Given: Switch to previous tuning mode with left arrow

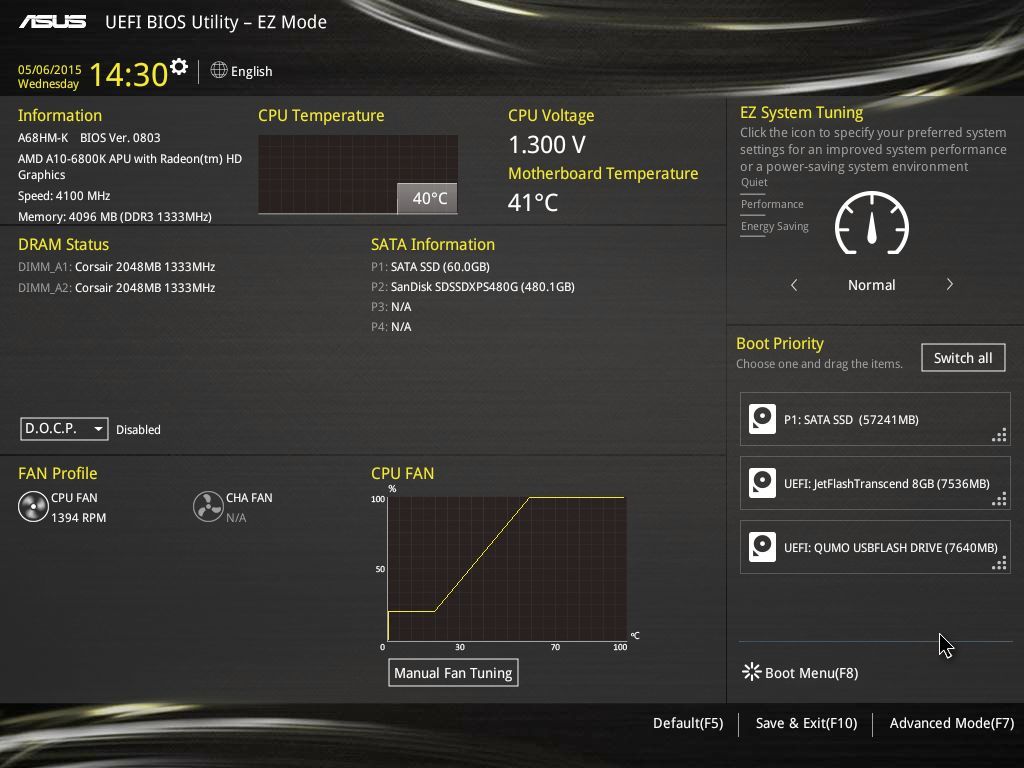Looking at the screenshot, I should point(793,285).
